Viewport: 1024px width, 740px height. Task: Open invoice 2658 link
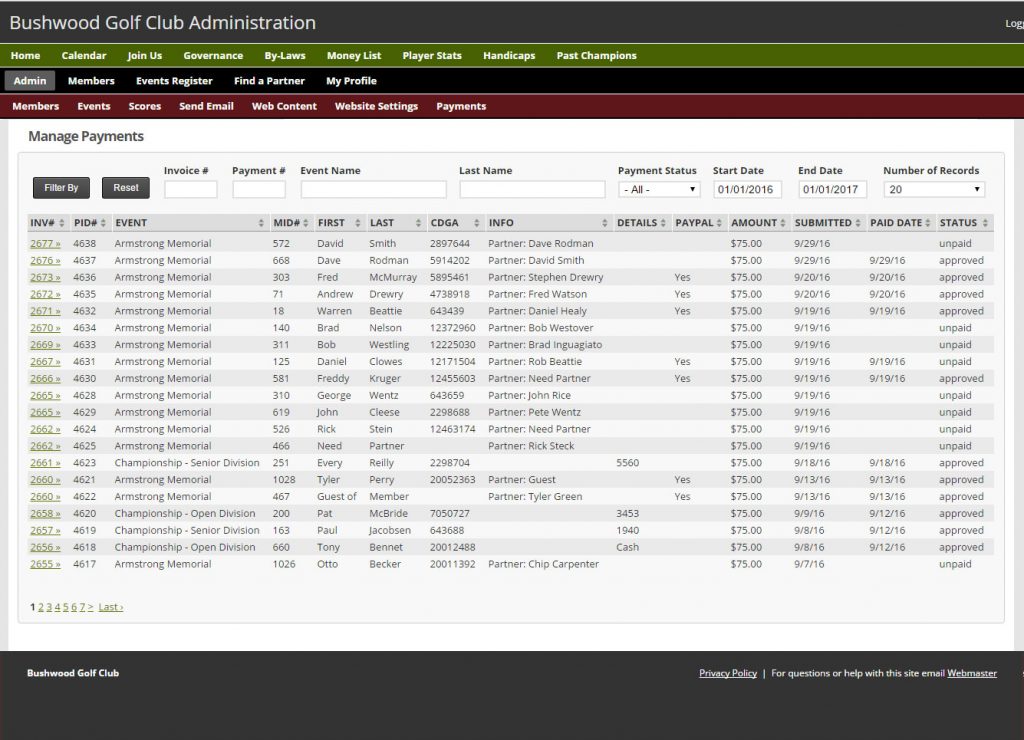click(x=45, y=514)
